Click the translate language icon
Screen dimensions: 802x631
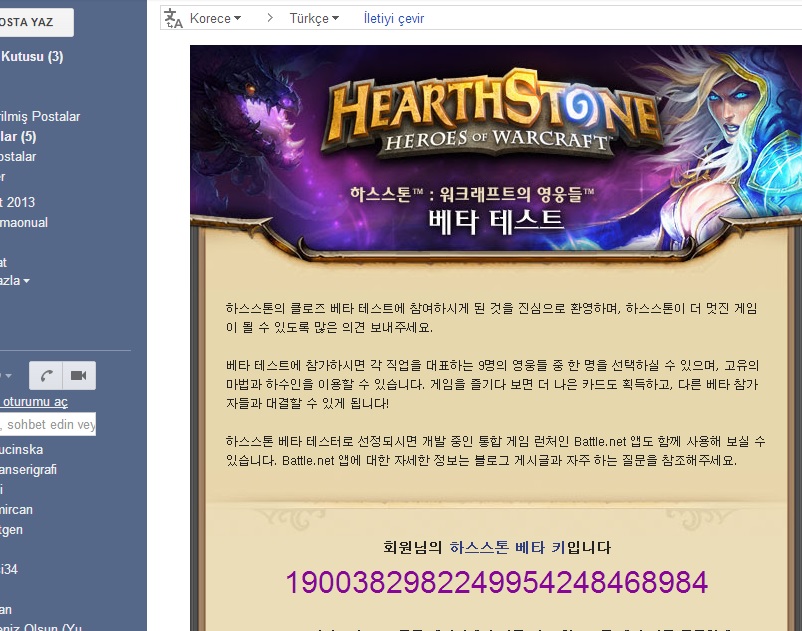[x=173, y=18]
